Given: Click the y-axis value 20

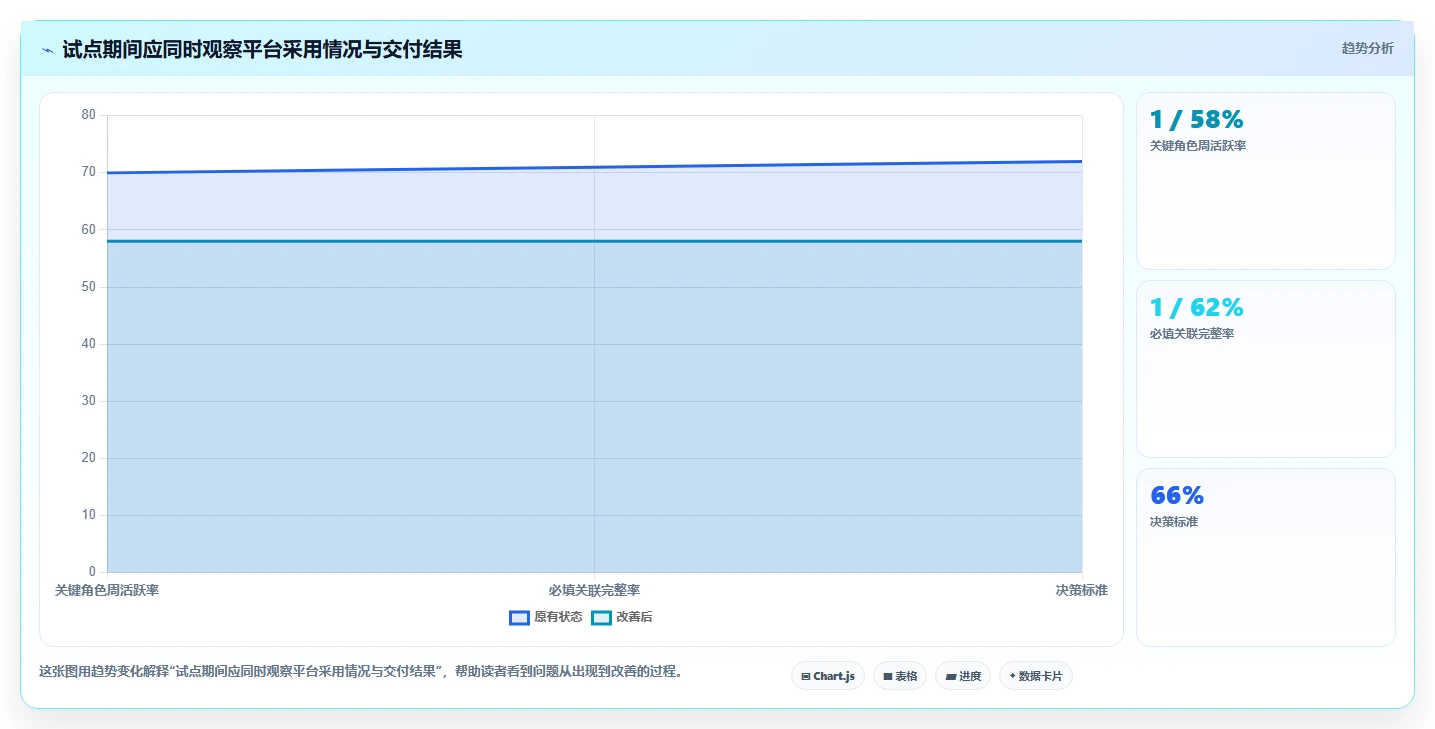Looking at the screenshot, I should pyautogui.click(x=88, y=458).
